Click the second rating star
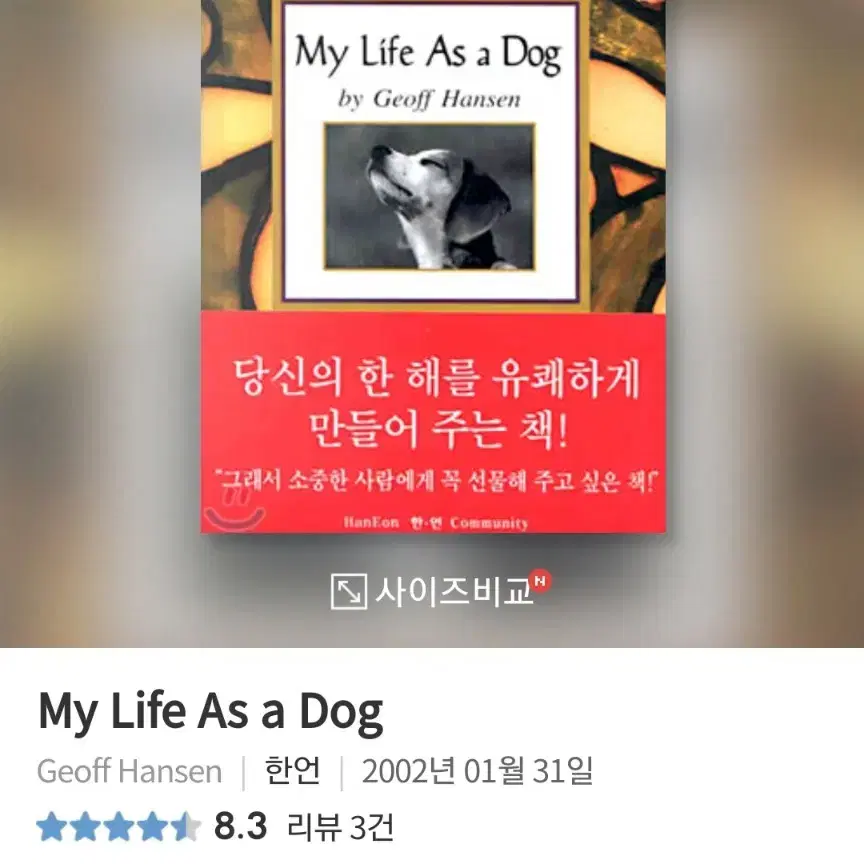The width and height of the screenshot is (864, 864). tap(85, 827)
